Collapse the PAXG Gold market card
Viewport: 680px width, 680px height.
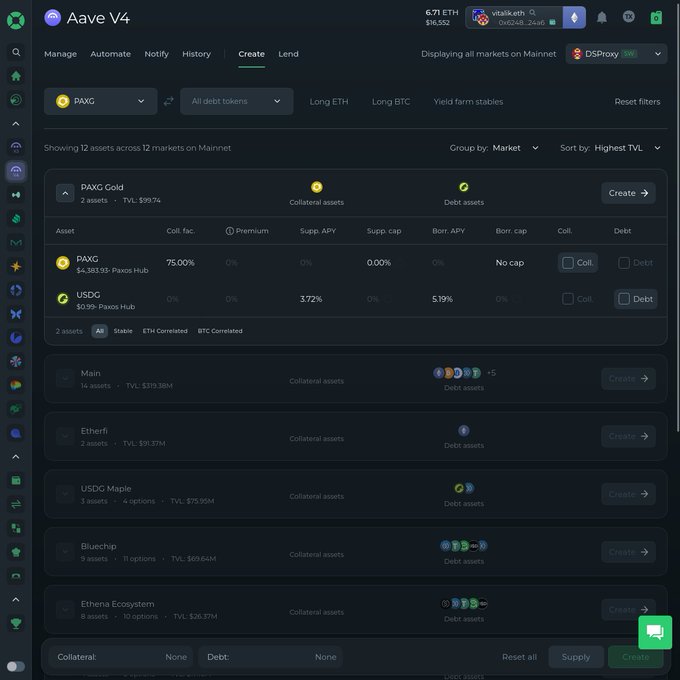(x=65, y=193)
